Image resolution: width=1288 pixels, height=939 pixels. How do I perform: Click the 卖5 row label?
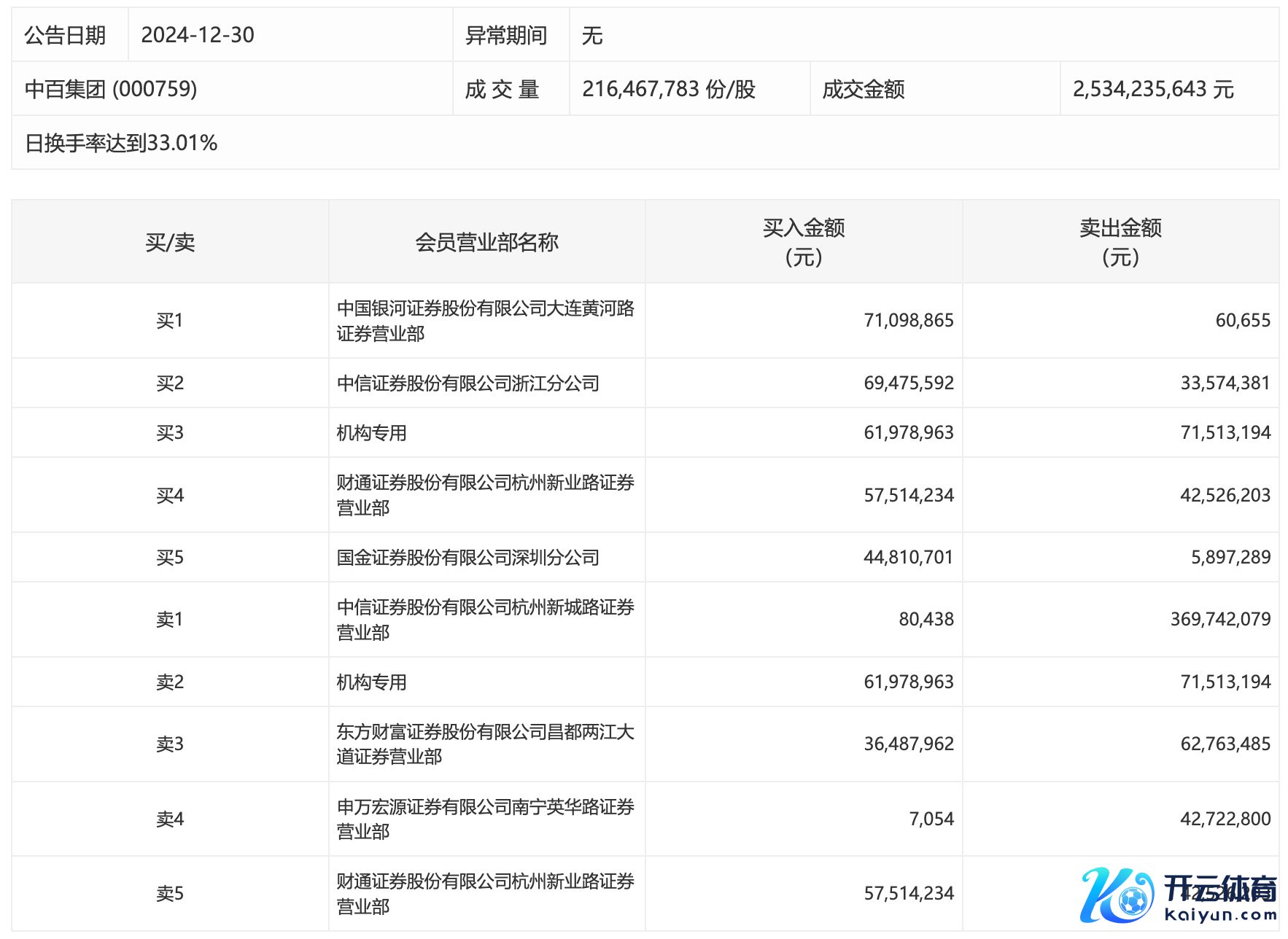coord(170,894)
